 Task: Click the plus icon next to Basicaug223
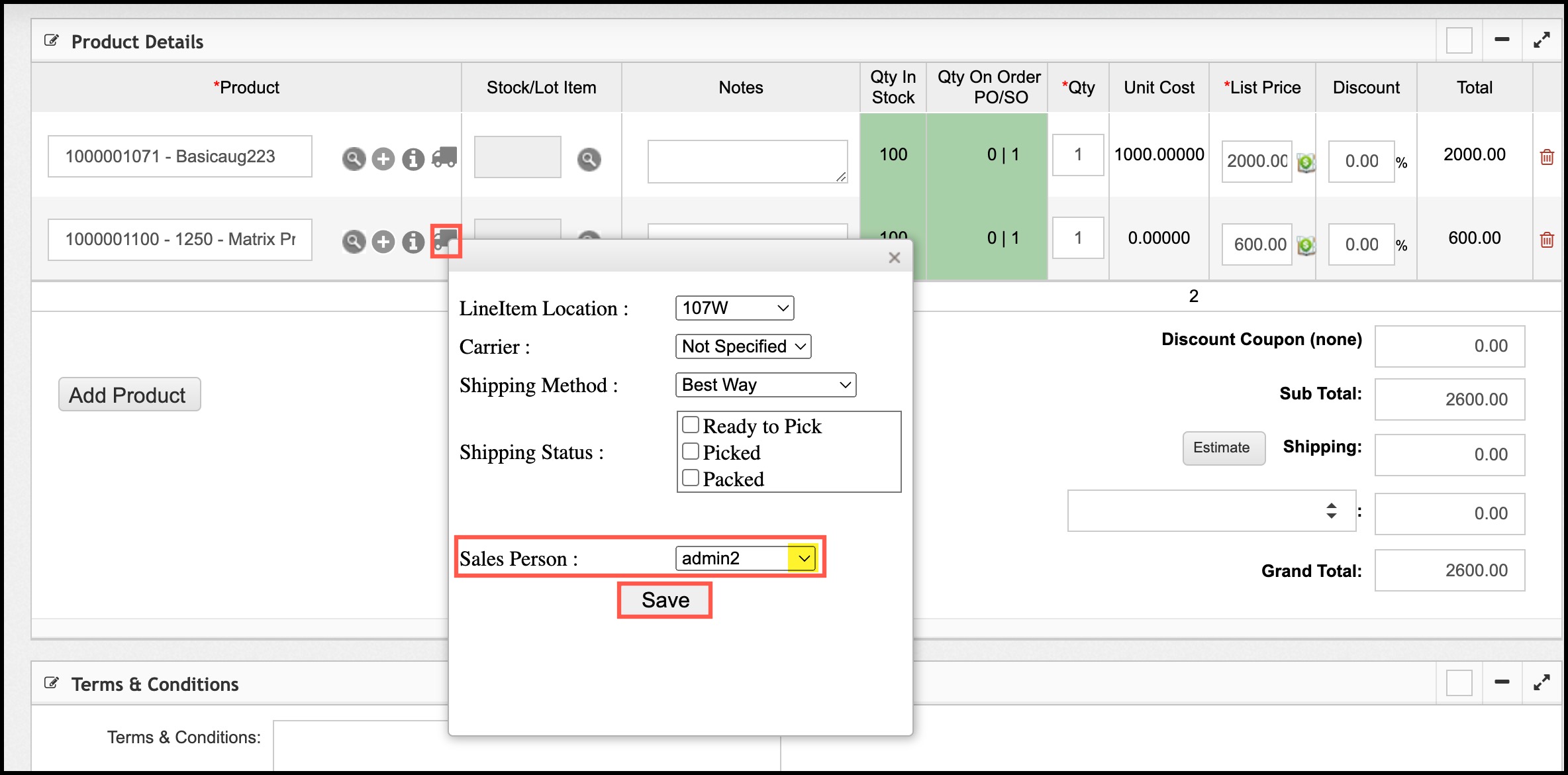(x=383, y=159)
